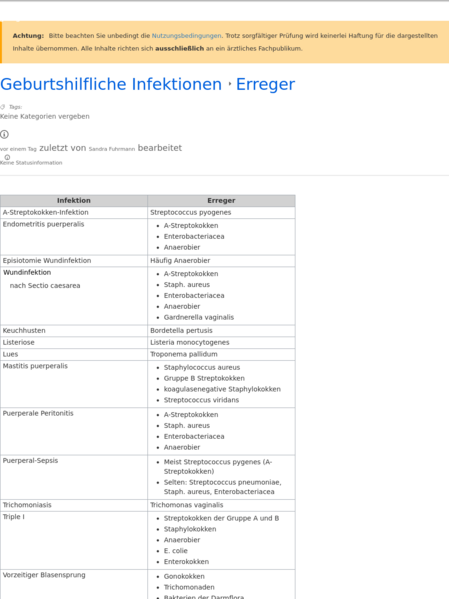The height and width of the screenshot is (599, 449).
Task: Click small info icon above Keine Statusinformation
Action: tap(7, 157)
